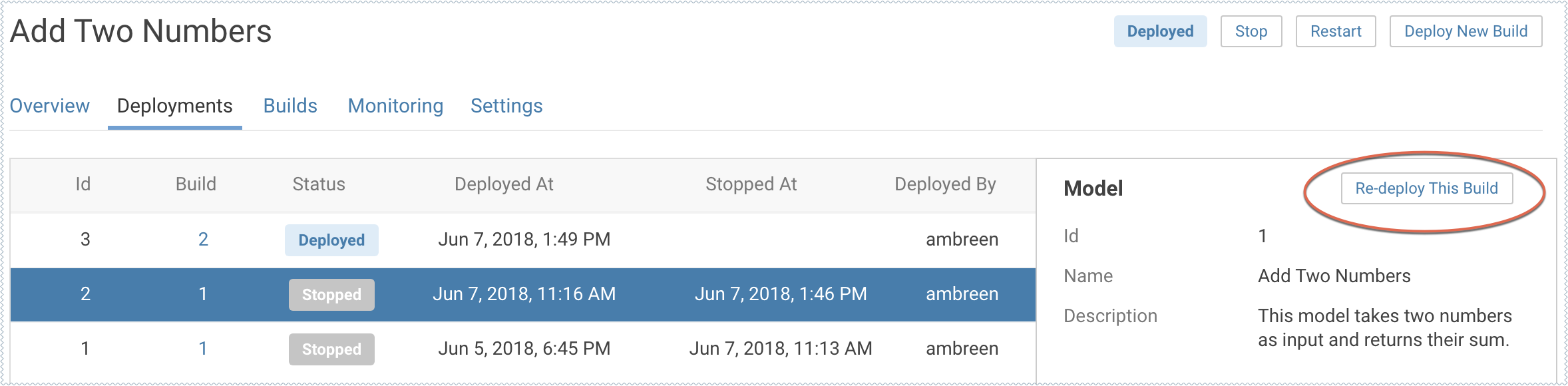Switch to the Builds tab
This screenshot has width=1568, height=386.
[290, 106]
